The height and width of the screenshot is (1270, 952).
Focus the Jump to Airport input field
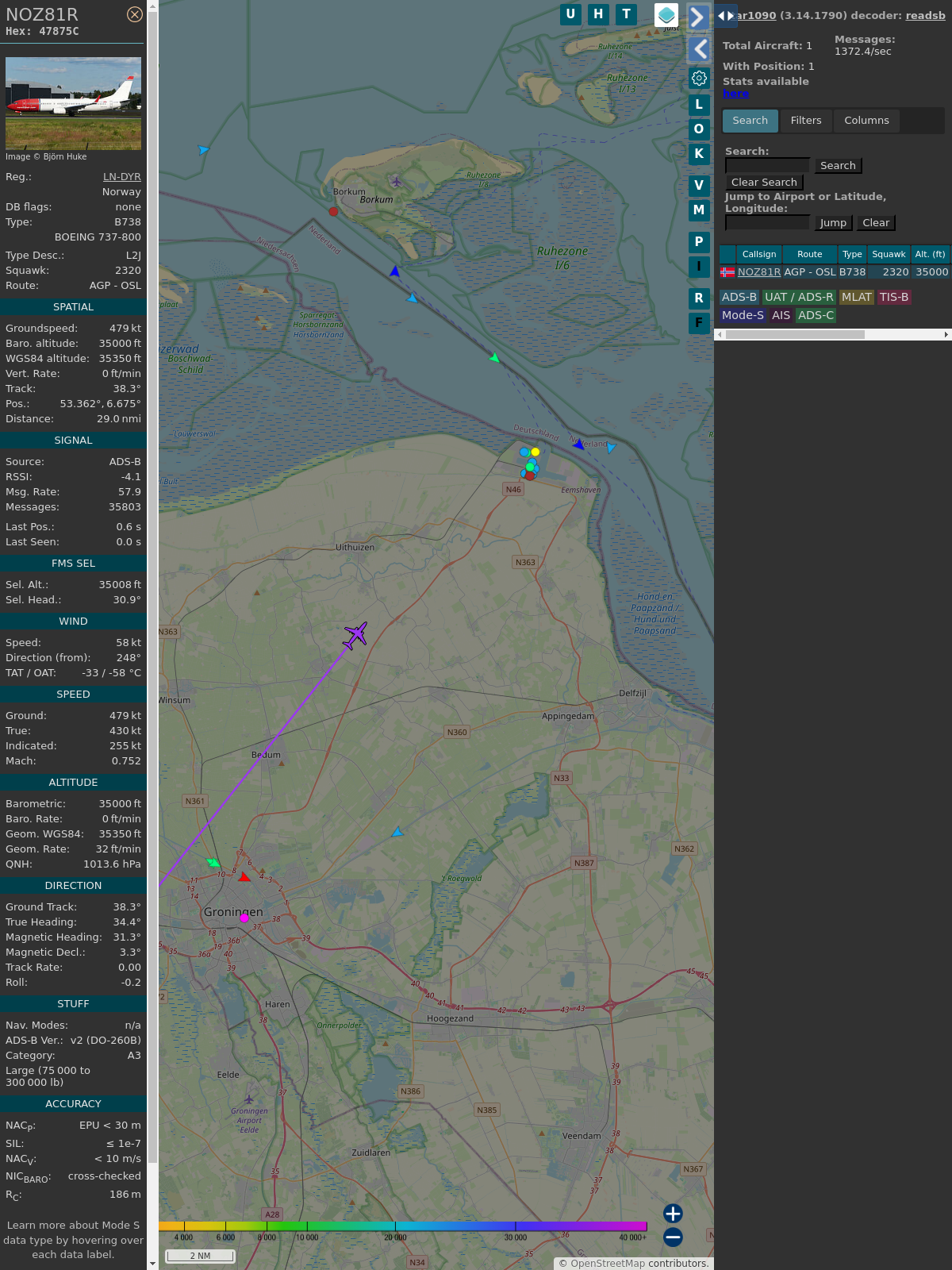click(767, 222)
